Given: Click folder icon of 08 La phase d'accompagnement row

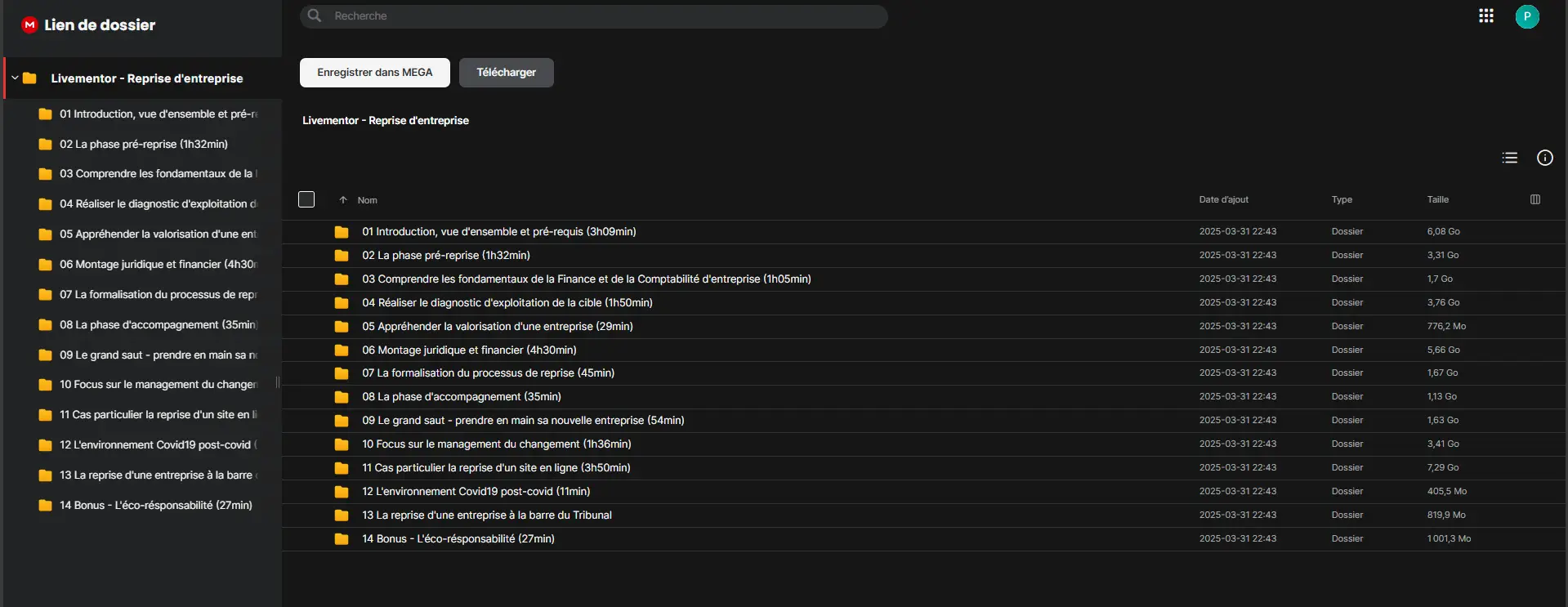Looking at the screenshot, I should [x=342, y=397].
